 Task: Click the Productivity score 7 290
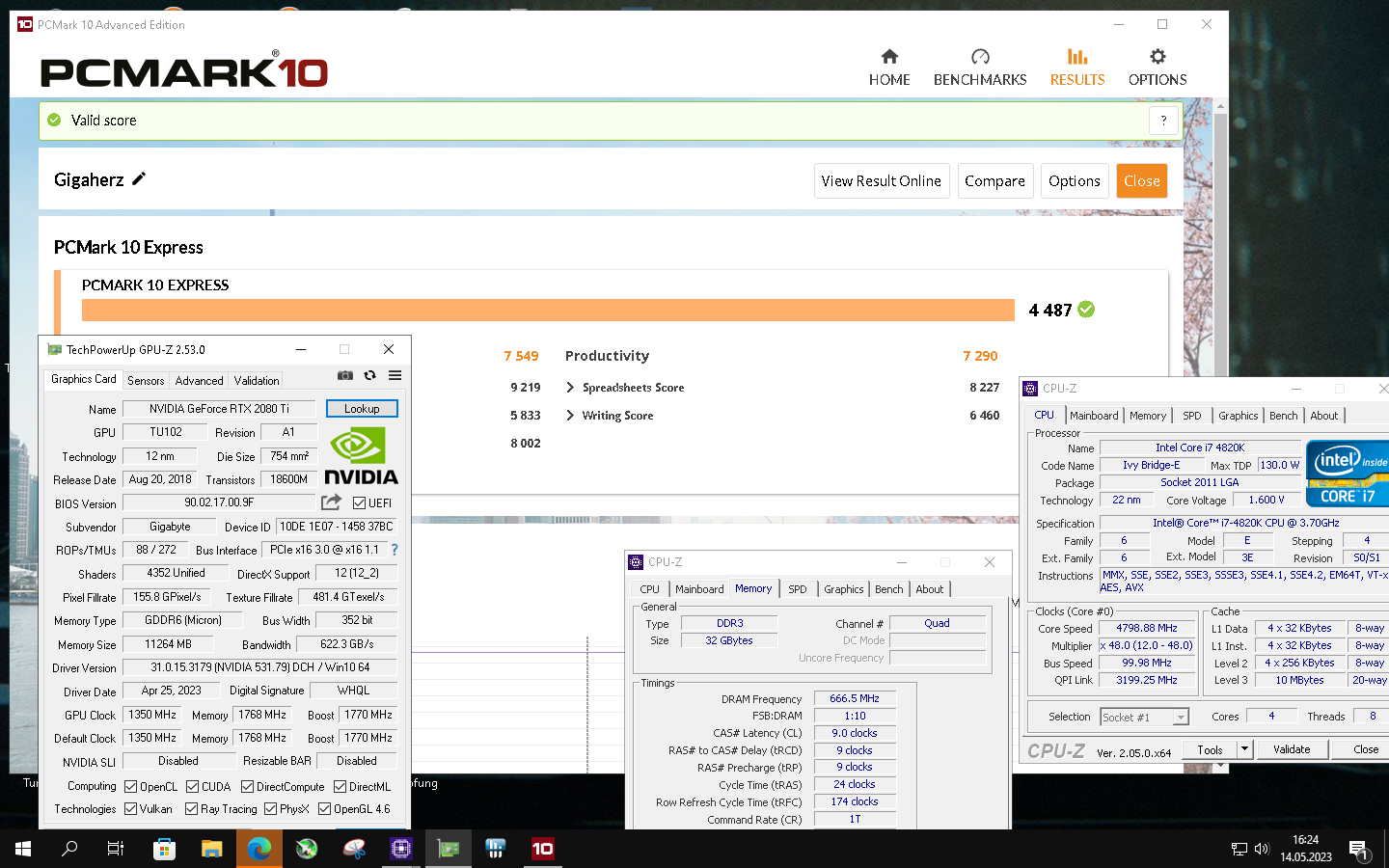click(x=980, y=356)
